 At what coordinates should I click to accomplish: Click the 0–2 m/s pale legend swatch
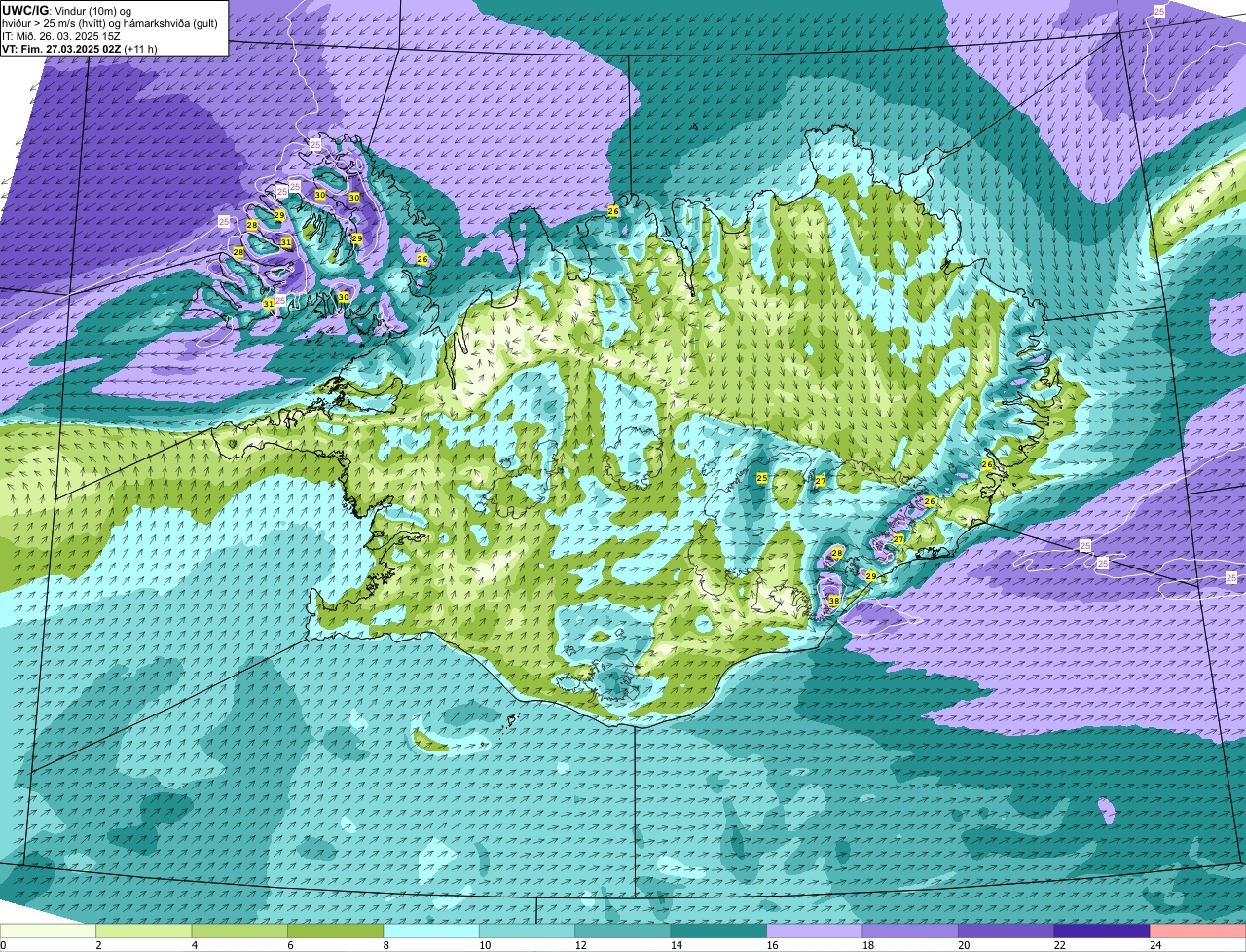pyautogui.click(x=49, y=931)
